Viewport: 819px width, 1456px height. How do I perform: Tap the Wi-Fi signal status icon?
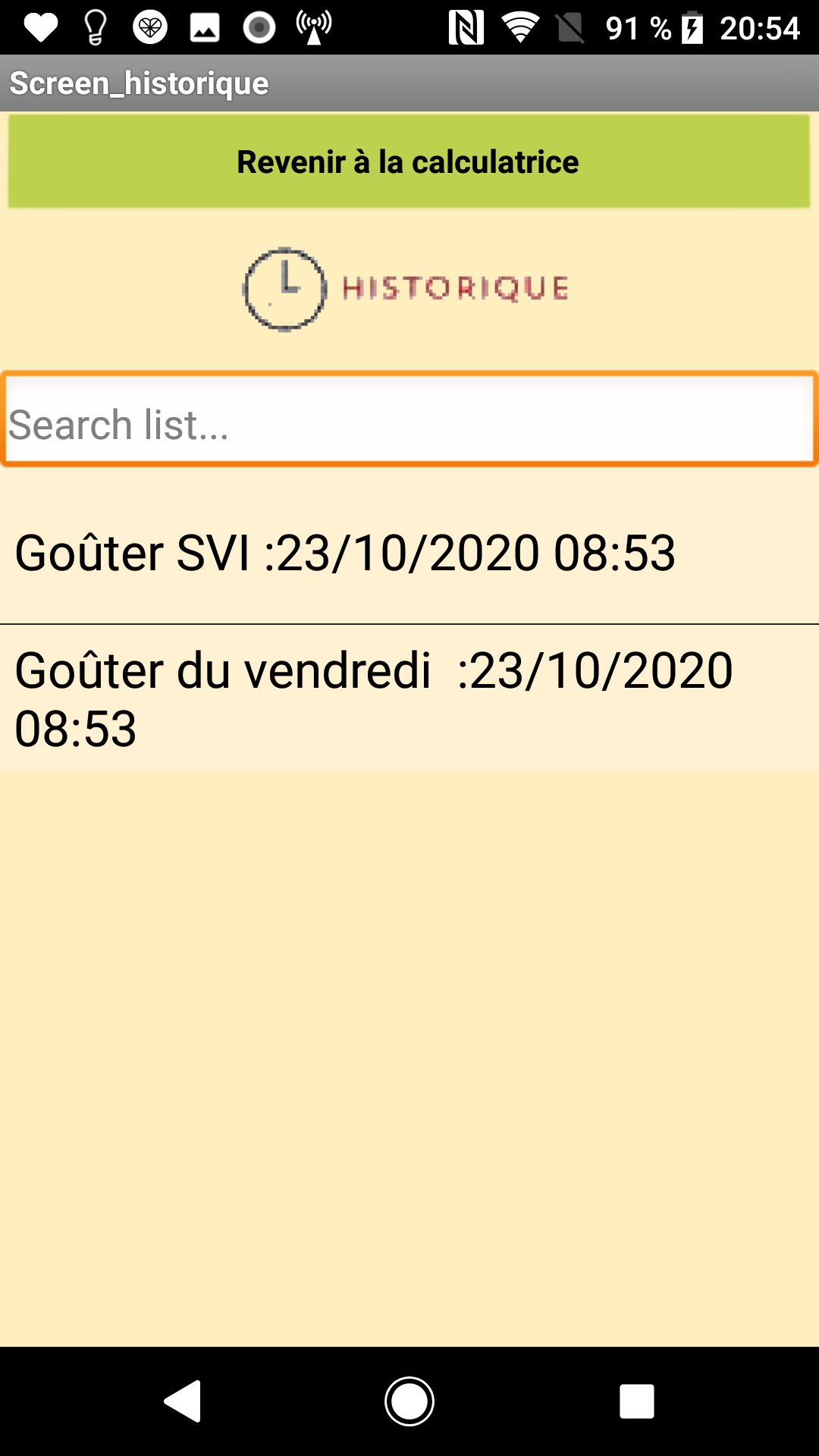point(520,28)
